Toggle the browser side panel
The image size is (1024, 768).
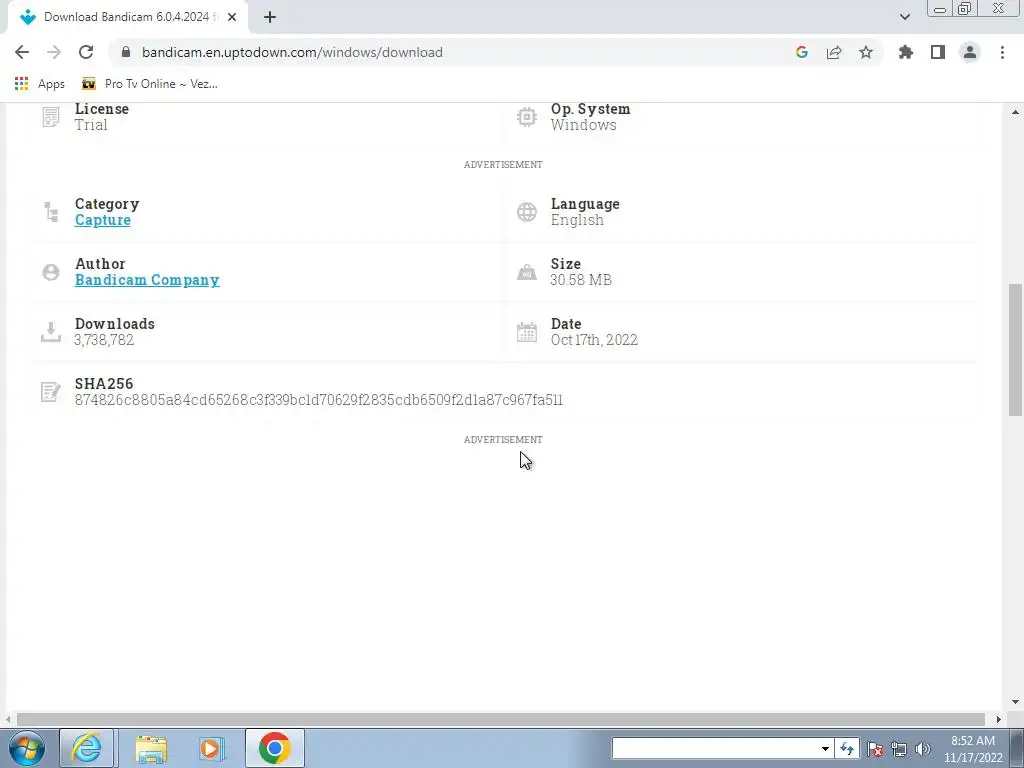938,52
